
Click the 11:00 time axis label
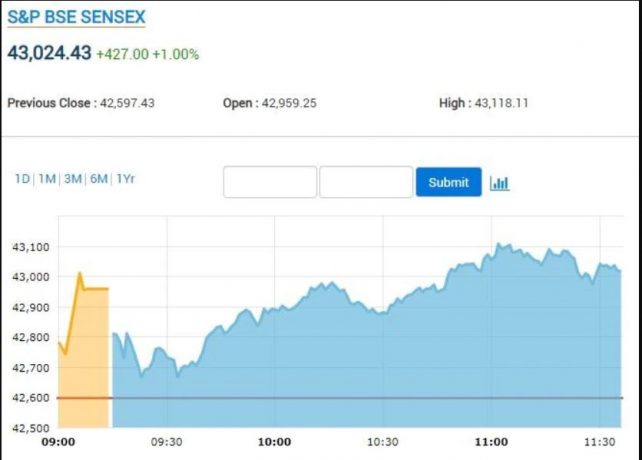pyautogui.click(x=491, y=442)
